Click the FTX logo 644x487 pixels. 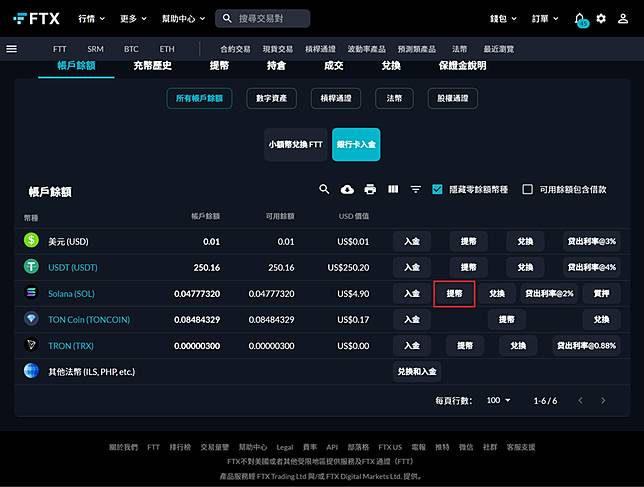(x=36, y=18)
